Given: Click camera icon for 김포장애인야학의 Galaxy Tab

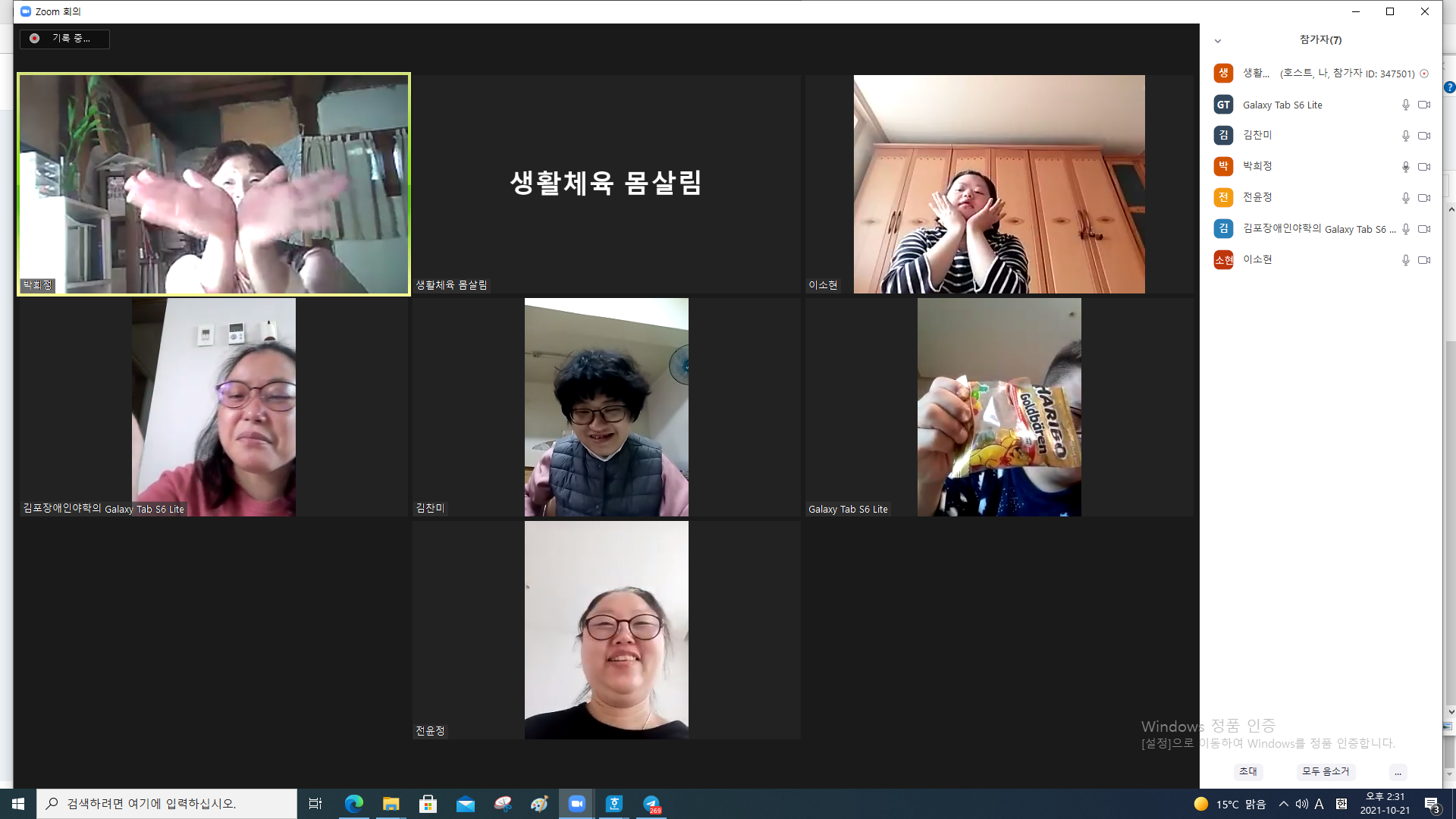Looking at the screenshot, I should point(1424,229).
